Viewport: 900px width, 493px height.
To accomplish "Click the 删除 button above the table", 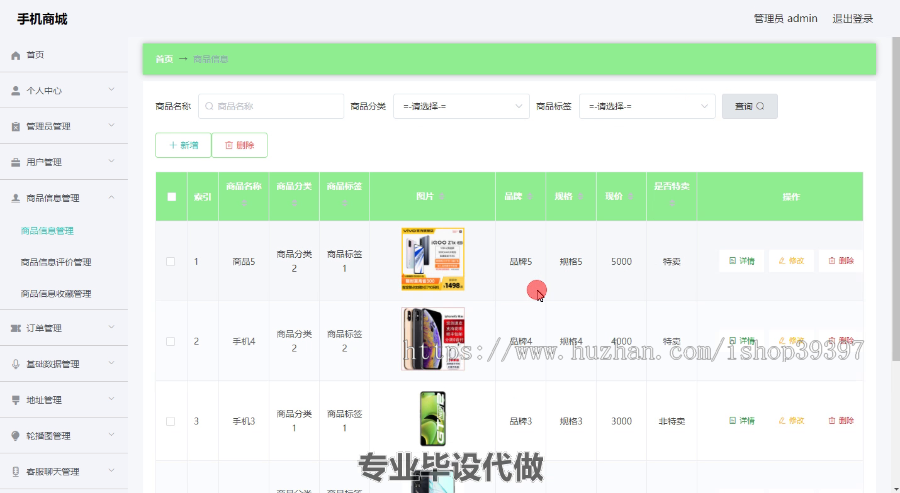I will (x=239, y=145).
